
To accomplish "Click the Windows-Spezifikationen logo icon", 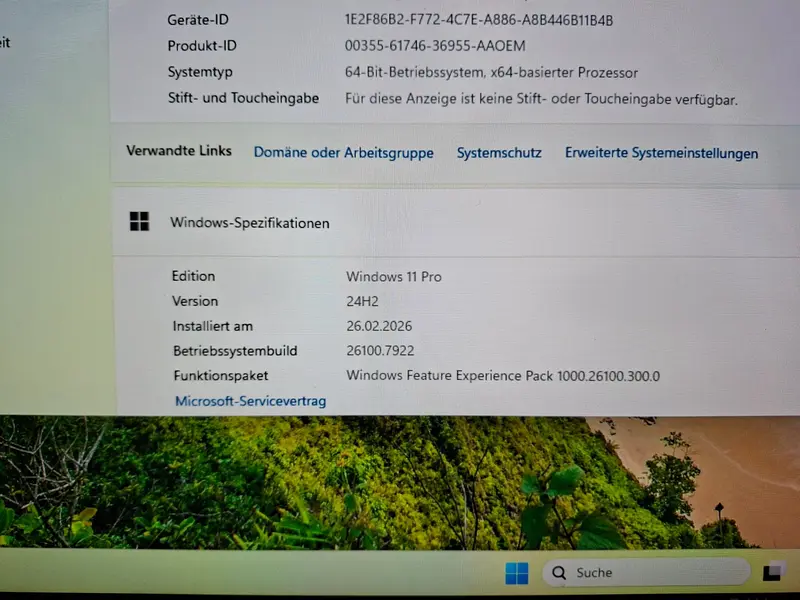I will (x=139, y=222).
